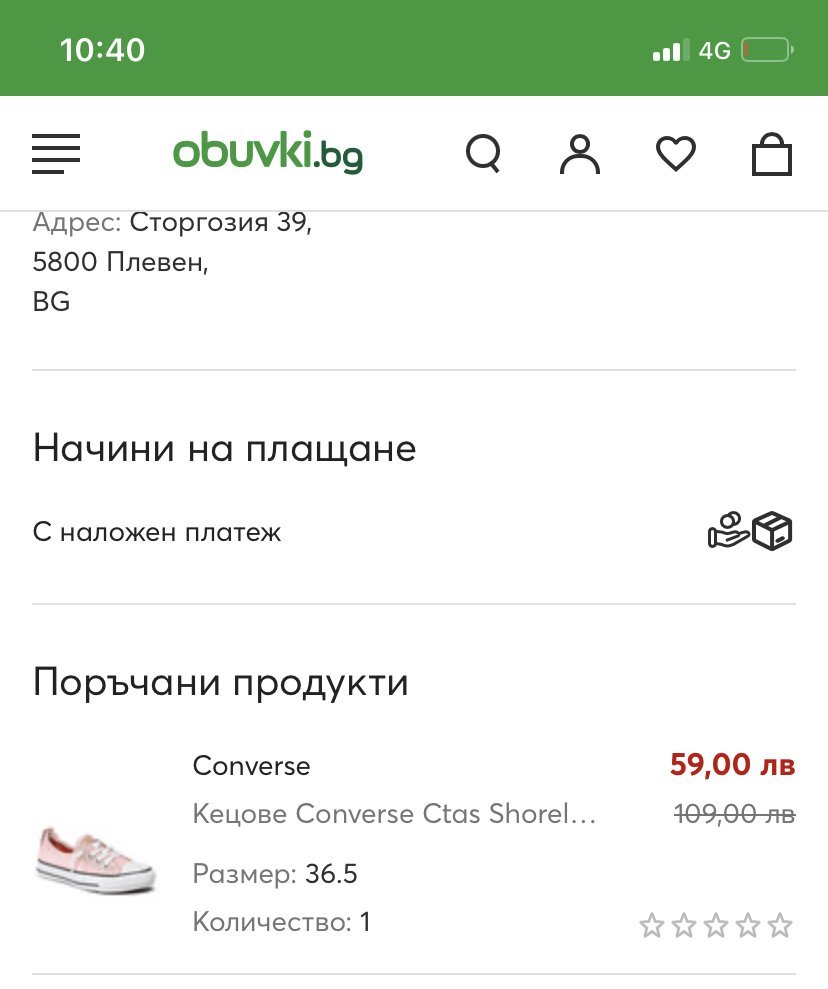Screen dimensions: 828x989
Task: Tap the size label Размер: 36.5
Action: (275, 874)
